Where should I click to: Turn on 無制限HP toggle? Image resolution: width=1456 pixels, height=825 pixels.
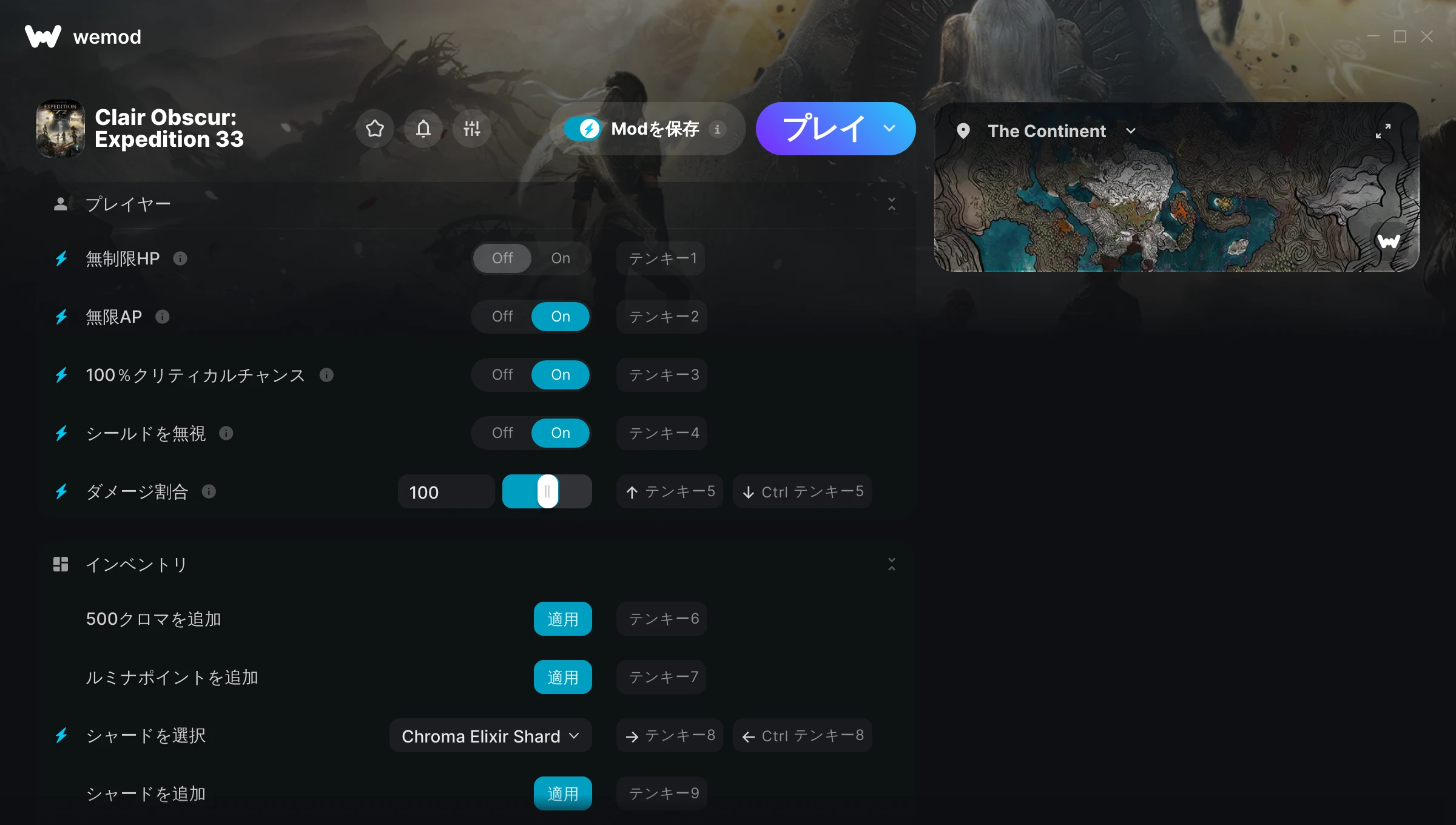pyautogui.click(x=561, y=258)
